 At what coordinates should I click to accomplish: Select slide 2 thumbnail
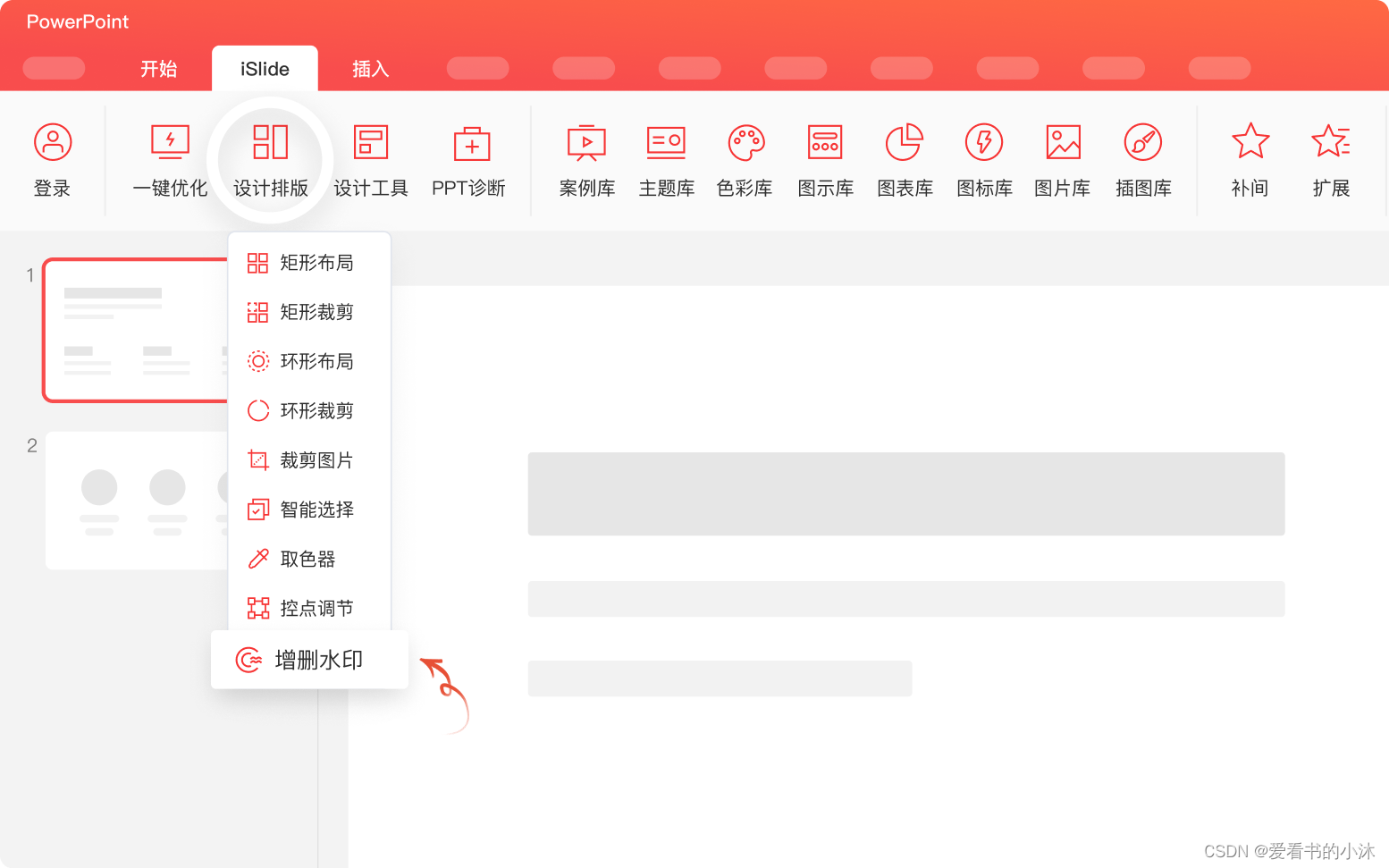pos(136,501)
